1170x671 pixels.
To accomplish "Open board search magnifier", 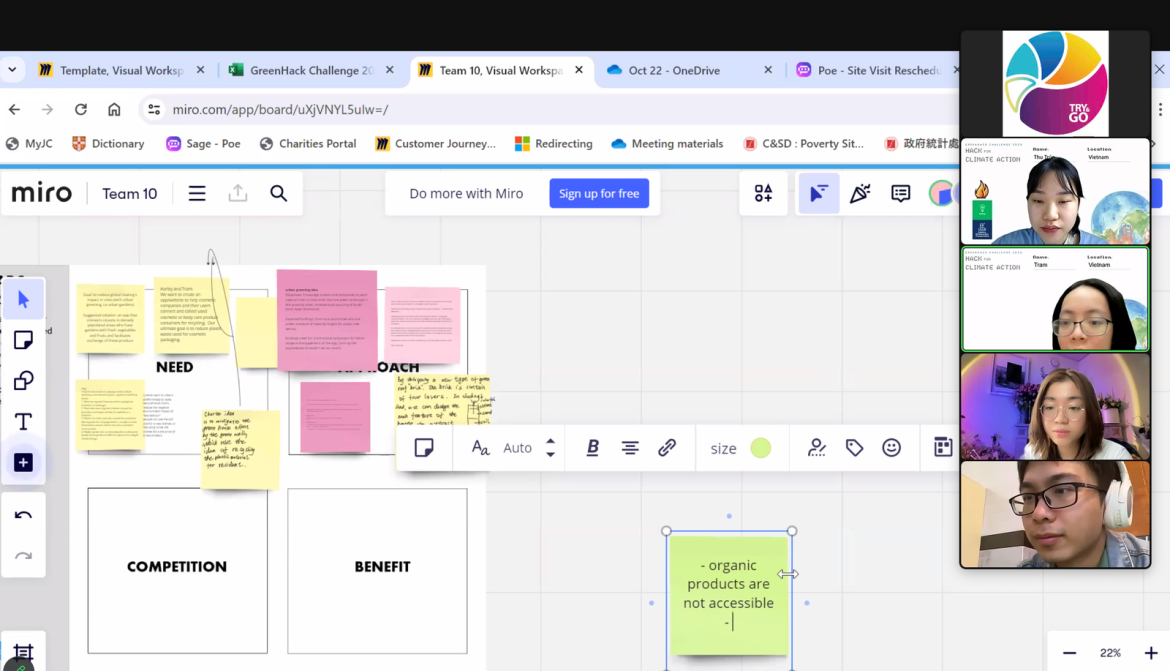I will pos(279,194).
